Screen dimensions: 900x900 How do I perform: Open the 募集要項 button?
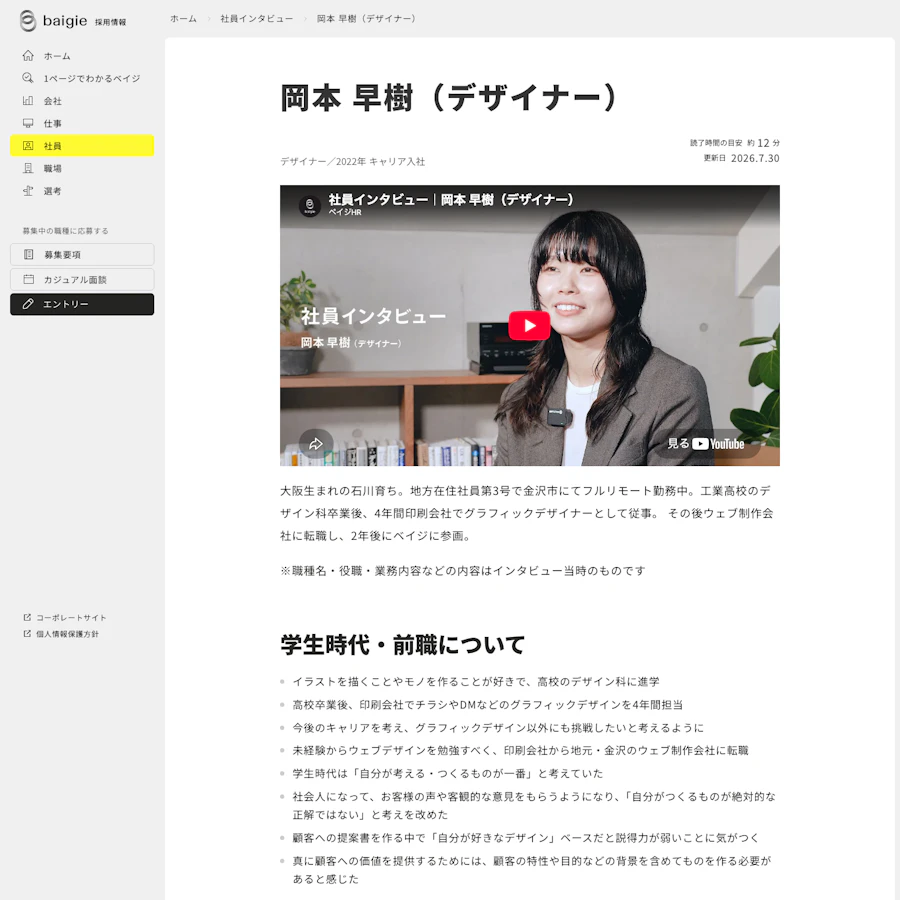pyautogui.click(x=82, y=254)
